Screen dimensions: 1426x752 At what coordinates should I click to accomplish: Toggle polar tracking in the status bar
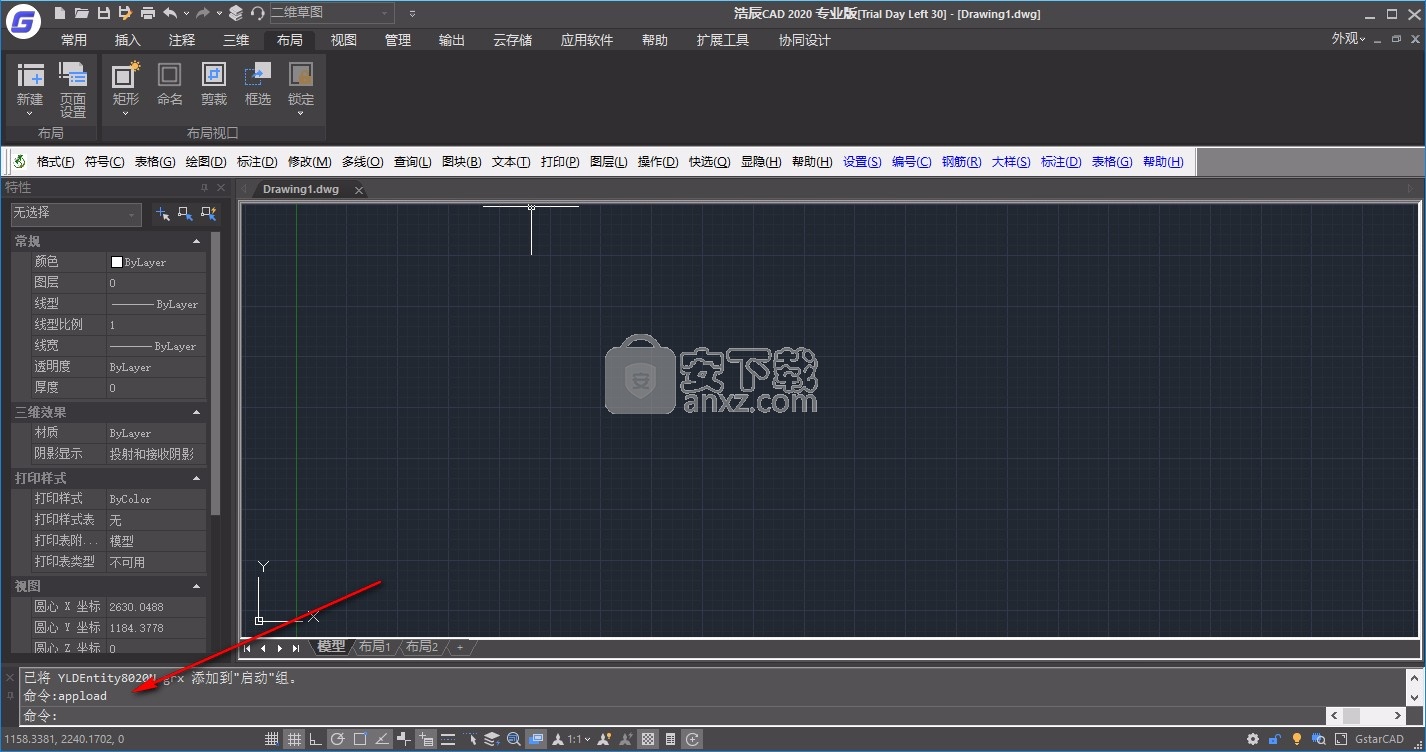338,740
